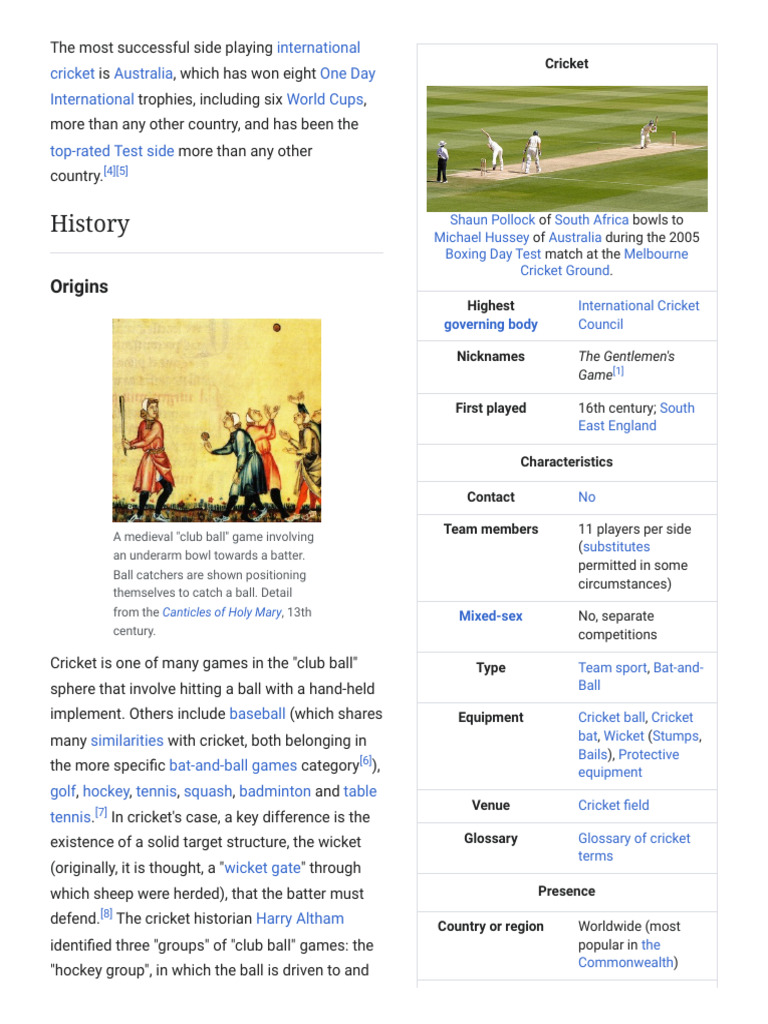Open the Cricket ball equipment link
Image resolution: width=768 pixels, height=1024 pixels.
coord(612,717)
